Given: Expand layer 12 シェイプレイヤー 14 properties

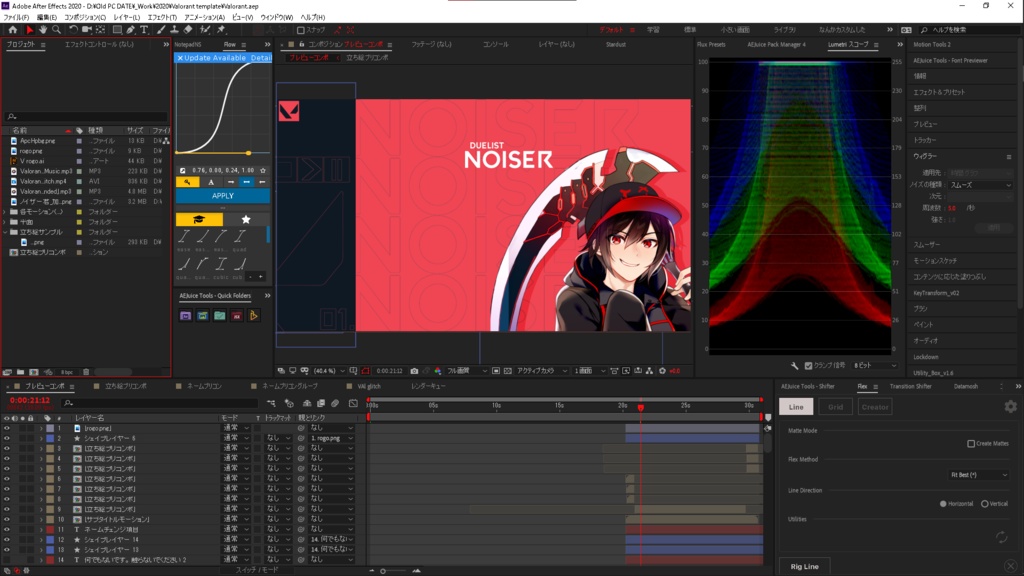Looking at the screenshot, I should tap(40, 539).
